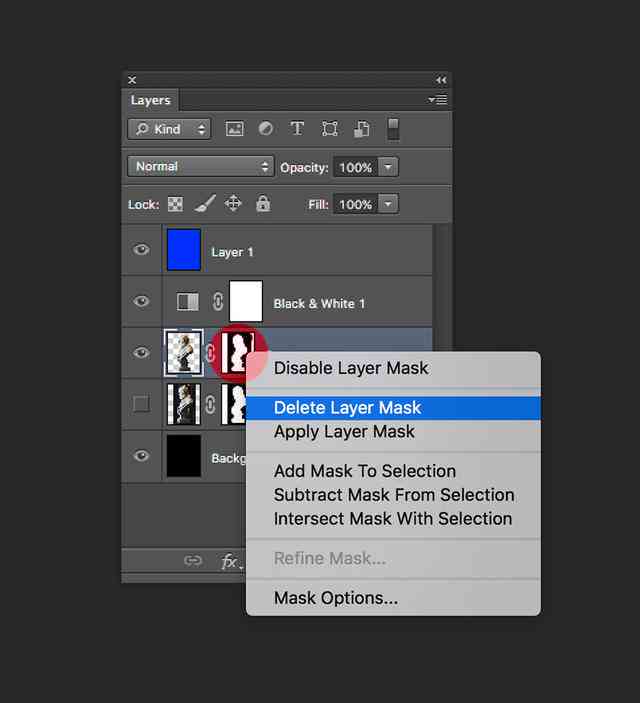Choose Intersect Mask With Selection
This screenshot has height=703, width=640.
393,519
